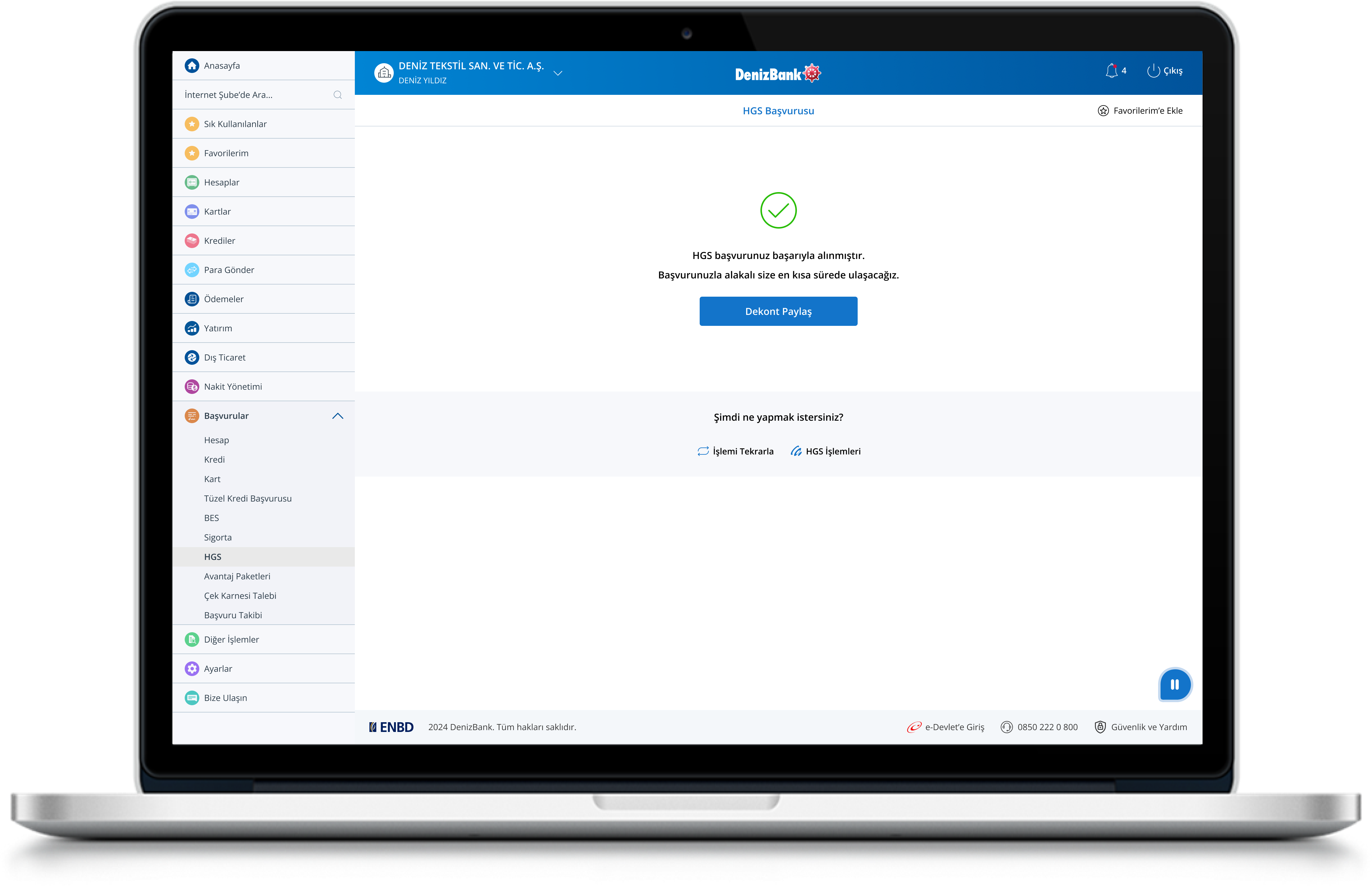1372x890 pixels.
Task: Click the Favorilerim'e Ekle star icon
Action: point(1103,111)
